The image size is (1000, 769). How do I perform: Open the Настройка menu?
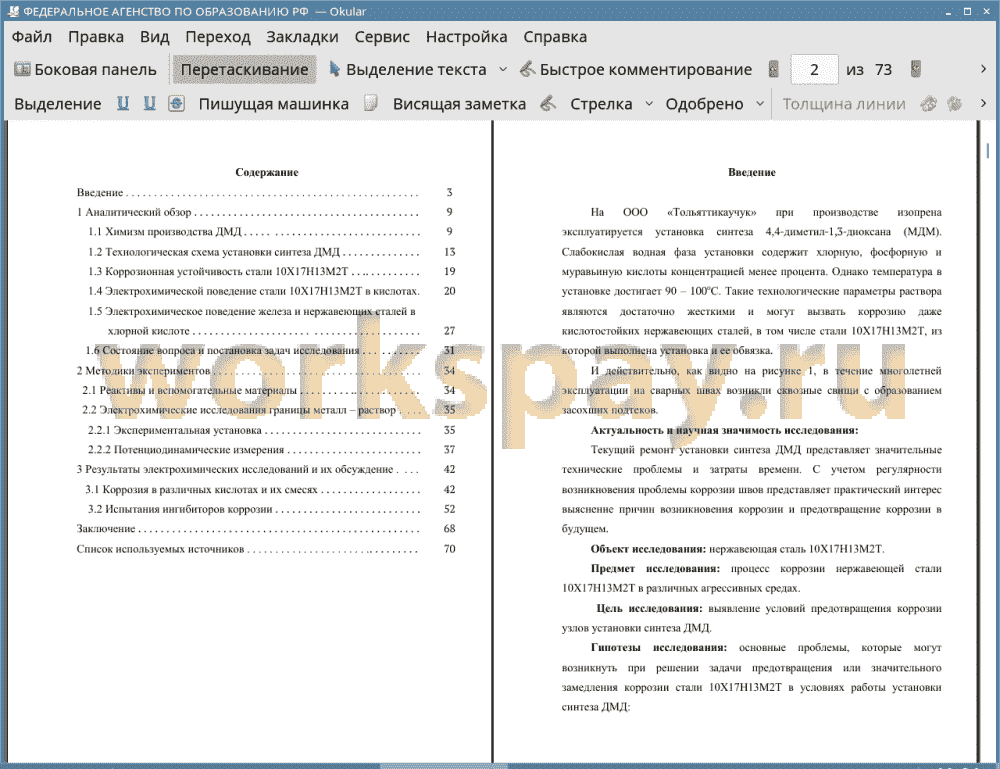coord(466,37)
